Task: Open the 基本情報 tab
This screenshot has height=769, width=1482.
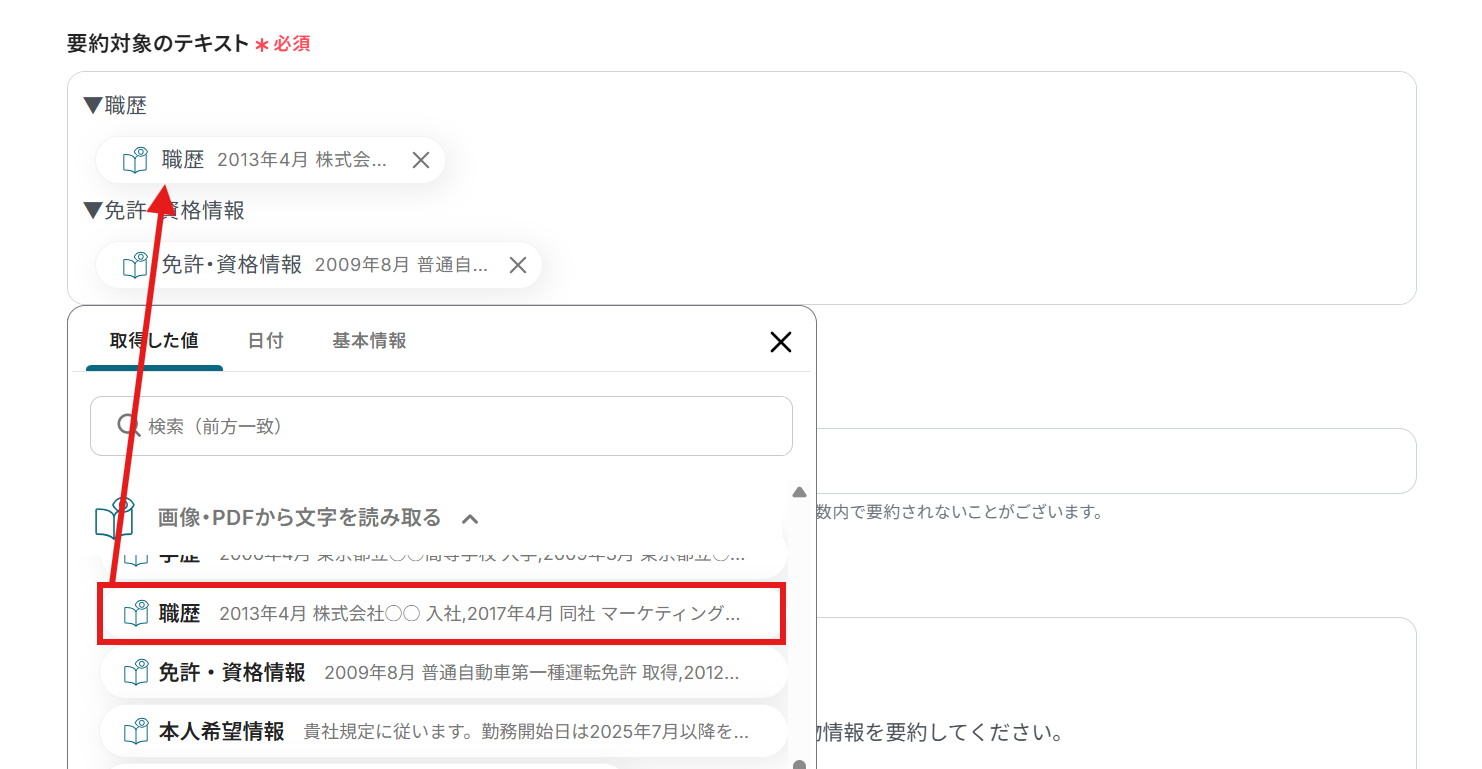Action: (x=370, y=341)
